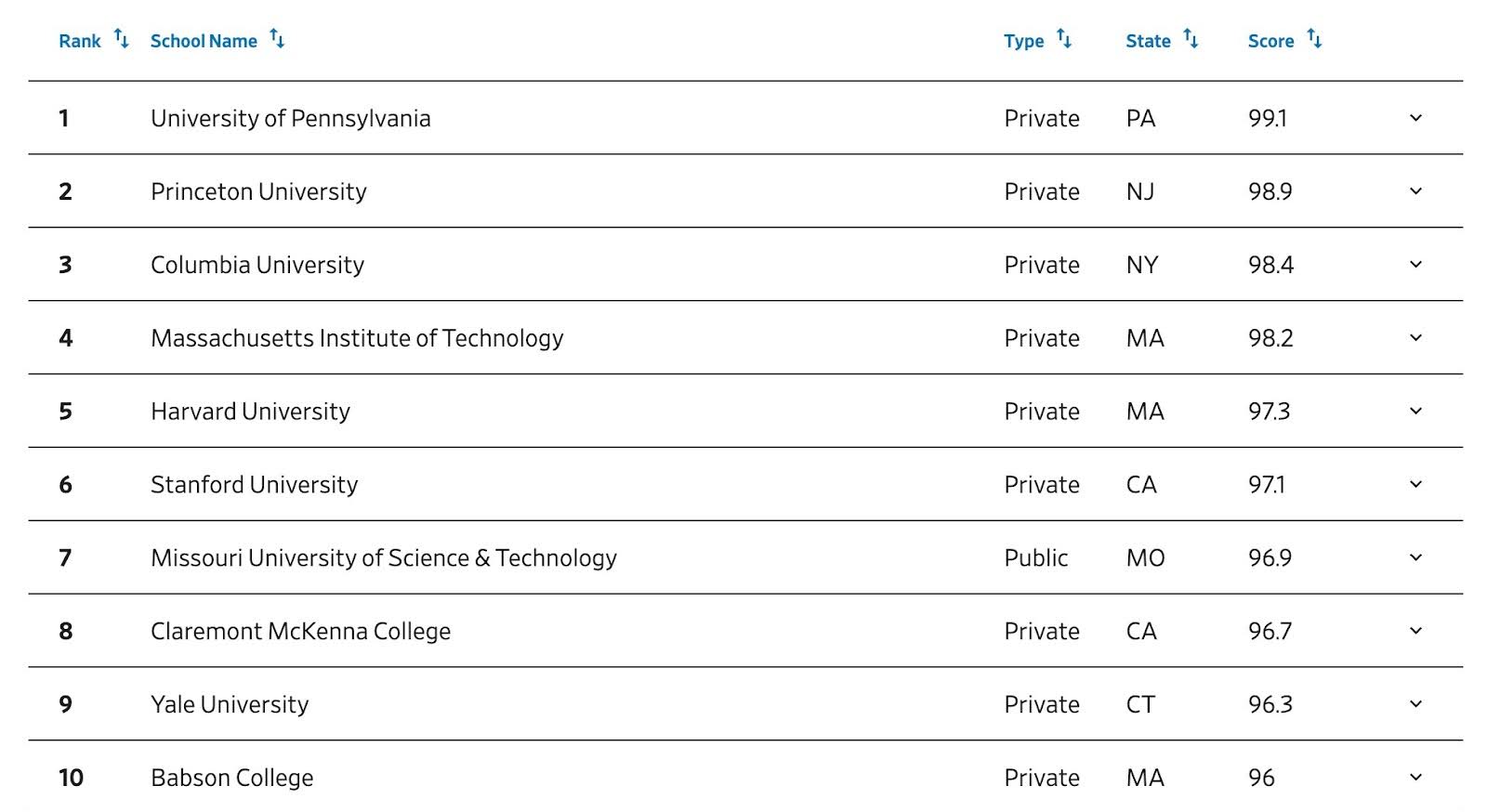Click the sort arrows icon beside Score
Viewport: 1487px width, 812px height.
[x=1314, y=39]
